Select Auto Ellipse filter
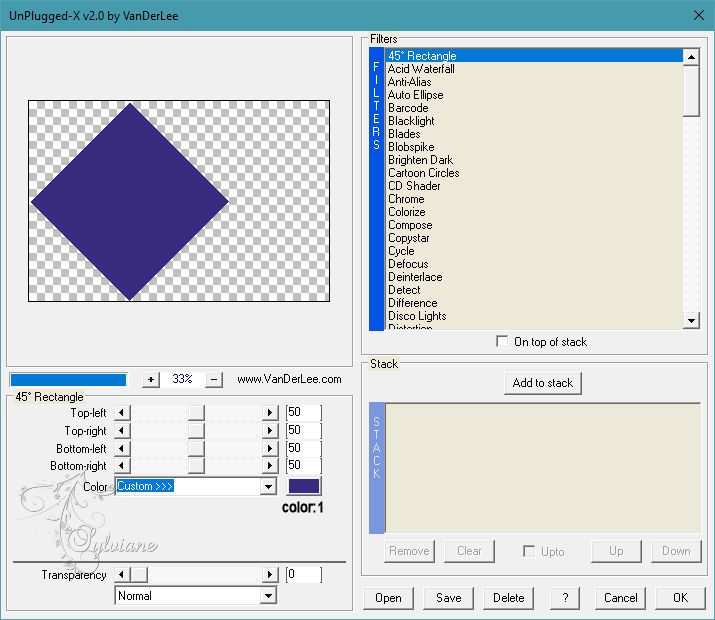 534,95
